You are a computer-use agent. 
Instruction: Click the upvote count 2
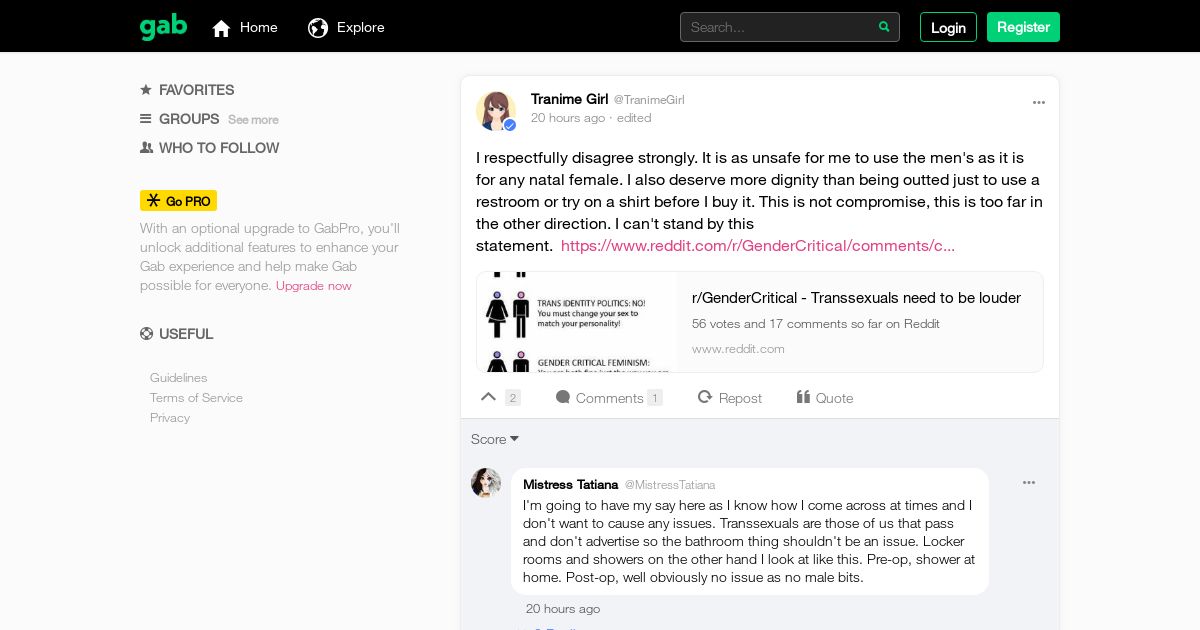[x=513, y=398]
